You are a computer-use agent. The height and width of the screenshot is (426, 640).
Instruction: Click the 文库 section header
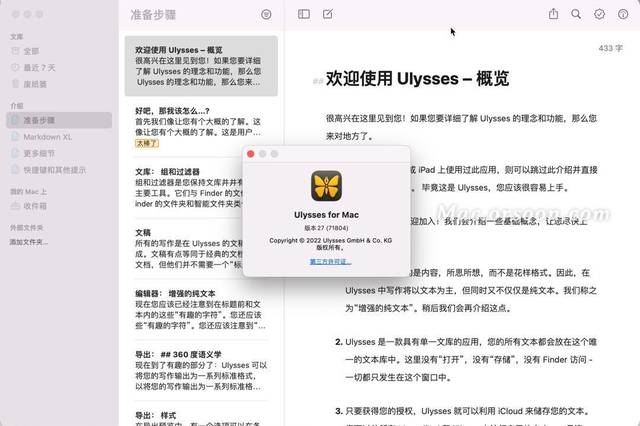click(x=17, y=37)
